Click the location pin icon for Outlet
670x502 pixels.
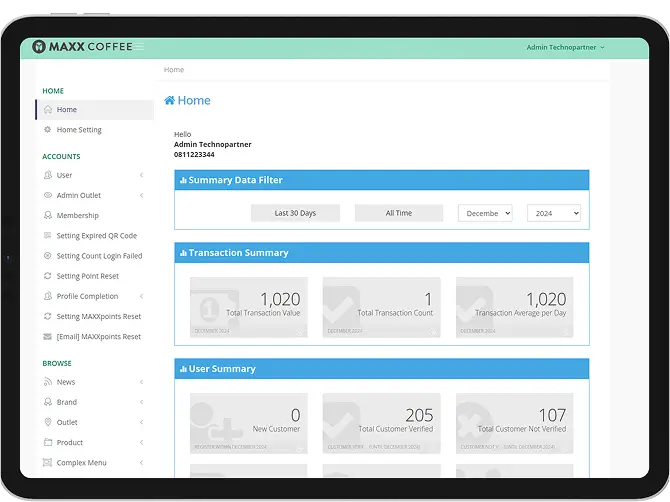(x=48, y=423)
